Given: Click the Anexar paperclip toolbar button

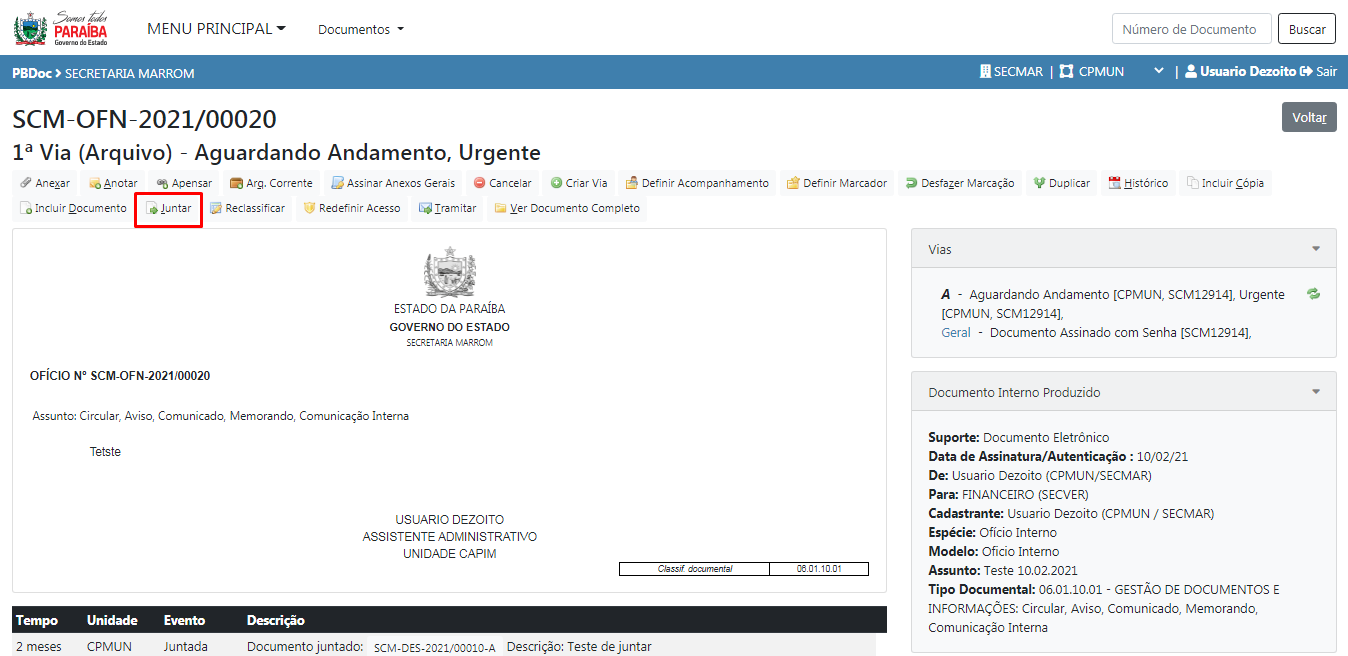Looking at the screenshot, I should coord(45,183).
